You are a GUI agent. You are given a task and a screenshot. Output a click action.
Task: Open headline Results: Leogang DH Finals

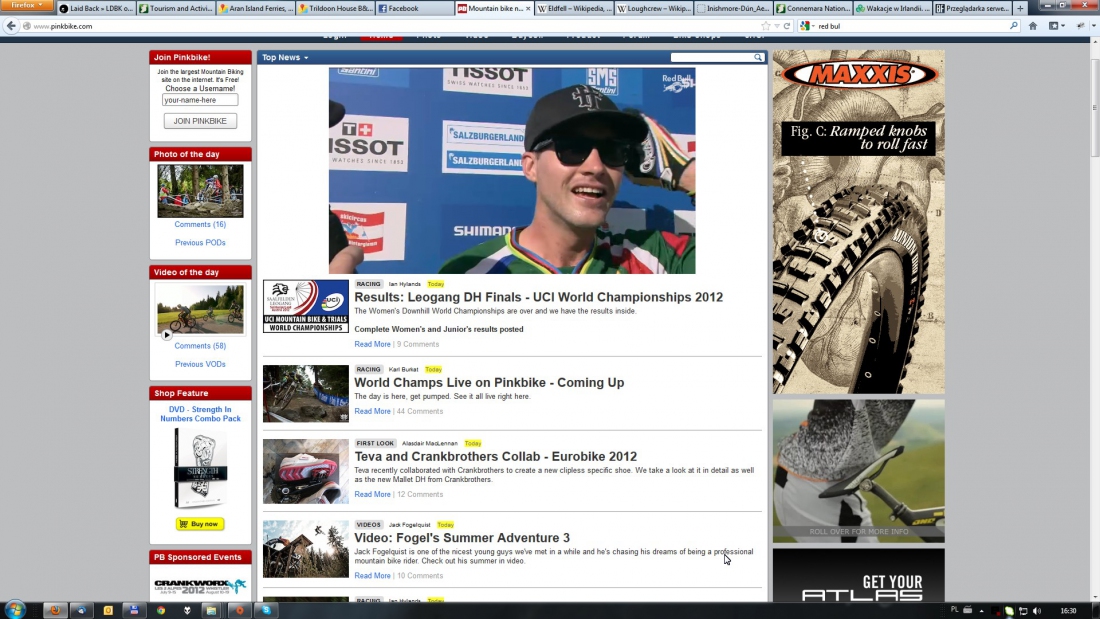[x=538, y=297]
